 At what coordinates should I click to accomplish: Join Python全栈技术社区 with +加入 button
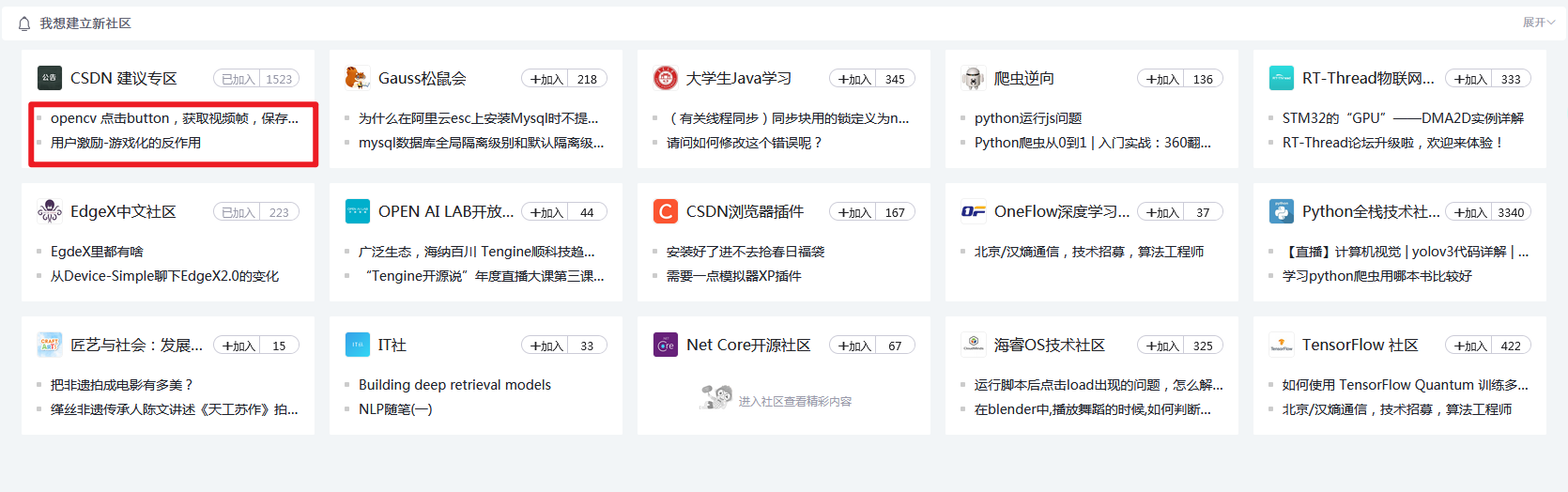coord(1470,212)
